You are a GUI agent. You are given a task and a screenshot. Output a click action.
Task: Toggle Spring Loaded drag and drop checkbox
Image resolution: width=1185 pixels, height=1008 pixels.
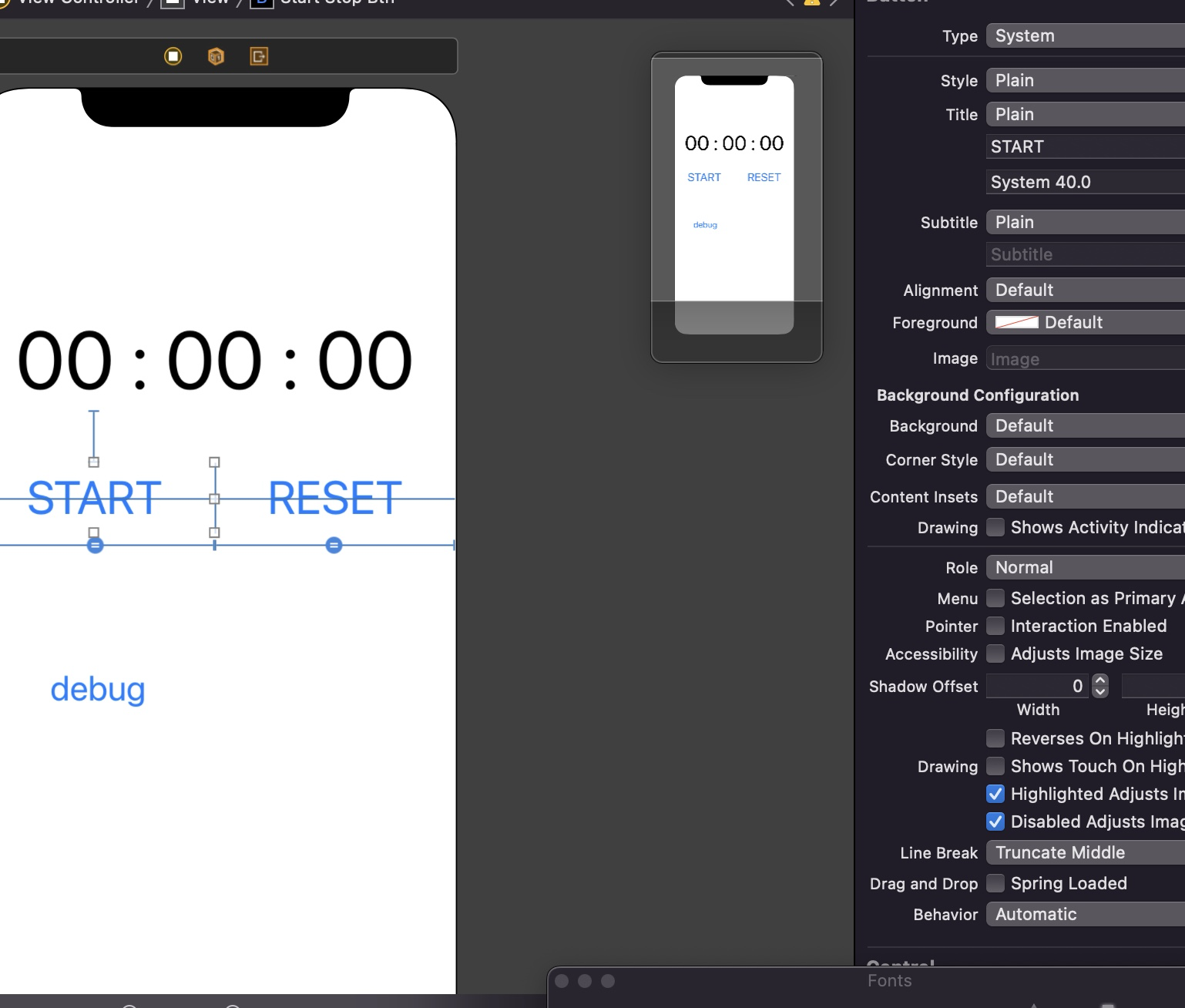(x=995, y=883)
